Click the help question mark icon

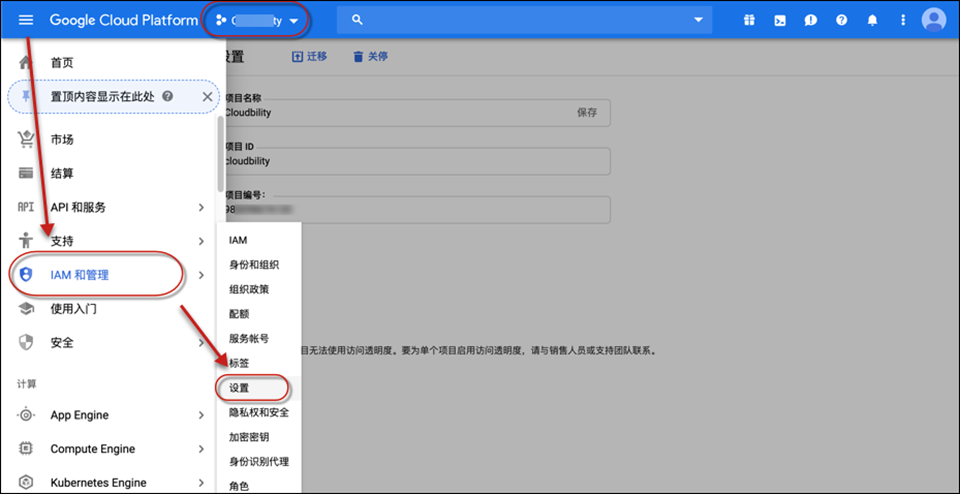pos(841,20)
